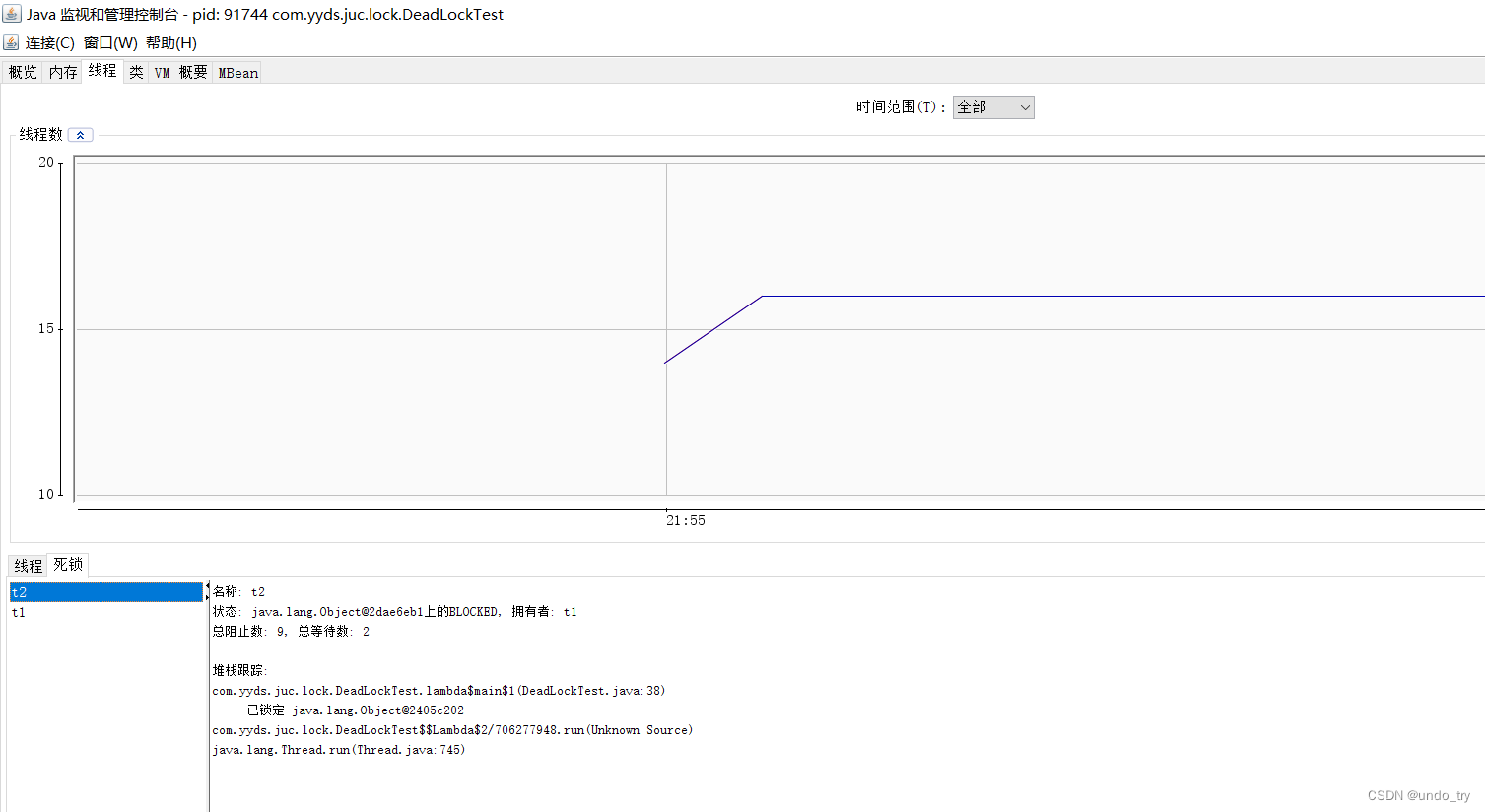The height and width of the screenshot is (812, 1485).
Task: Open the 帮助(H) menu
Action: point(171,43)
